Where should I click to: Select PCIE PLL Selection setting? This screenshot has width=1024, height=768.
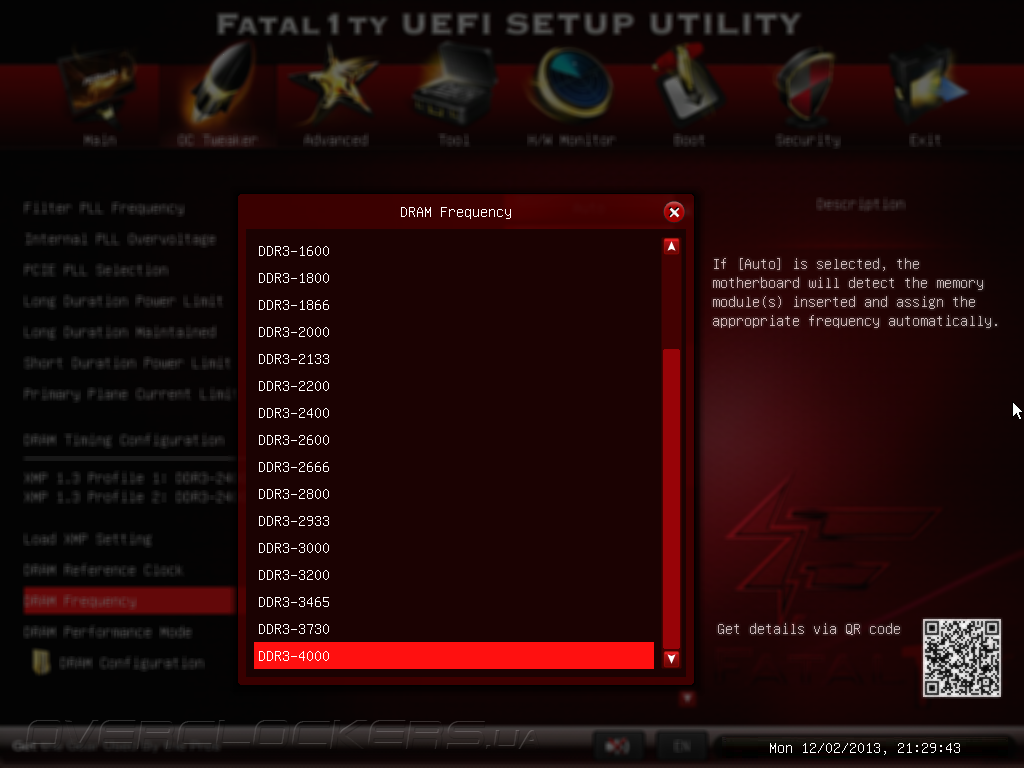[x=96, y=270]
